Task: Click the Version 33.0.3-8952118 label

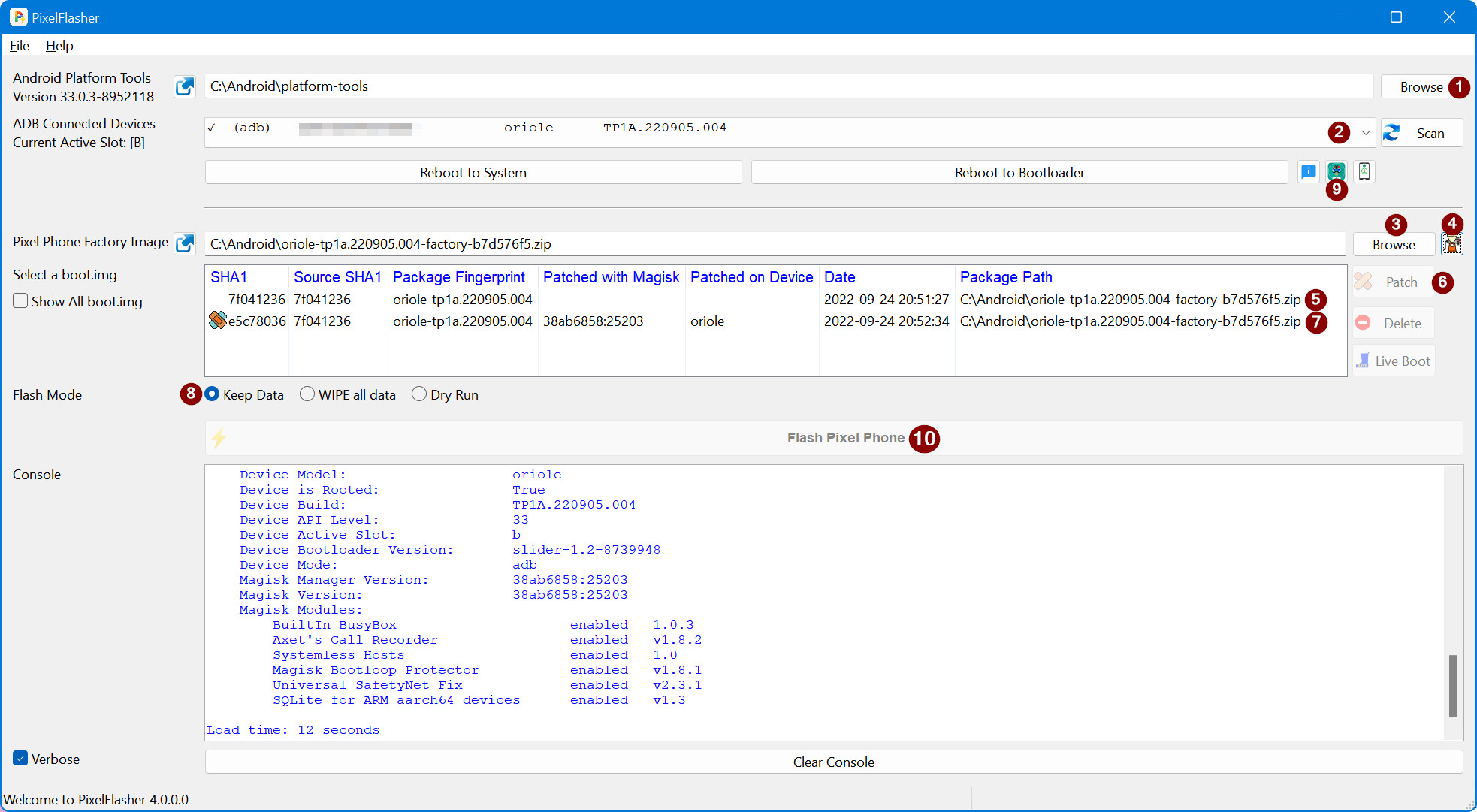Action: coord(83,97)
